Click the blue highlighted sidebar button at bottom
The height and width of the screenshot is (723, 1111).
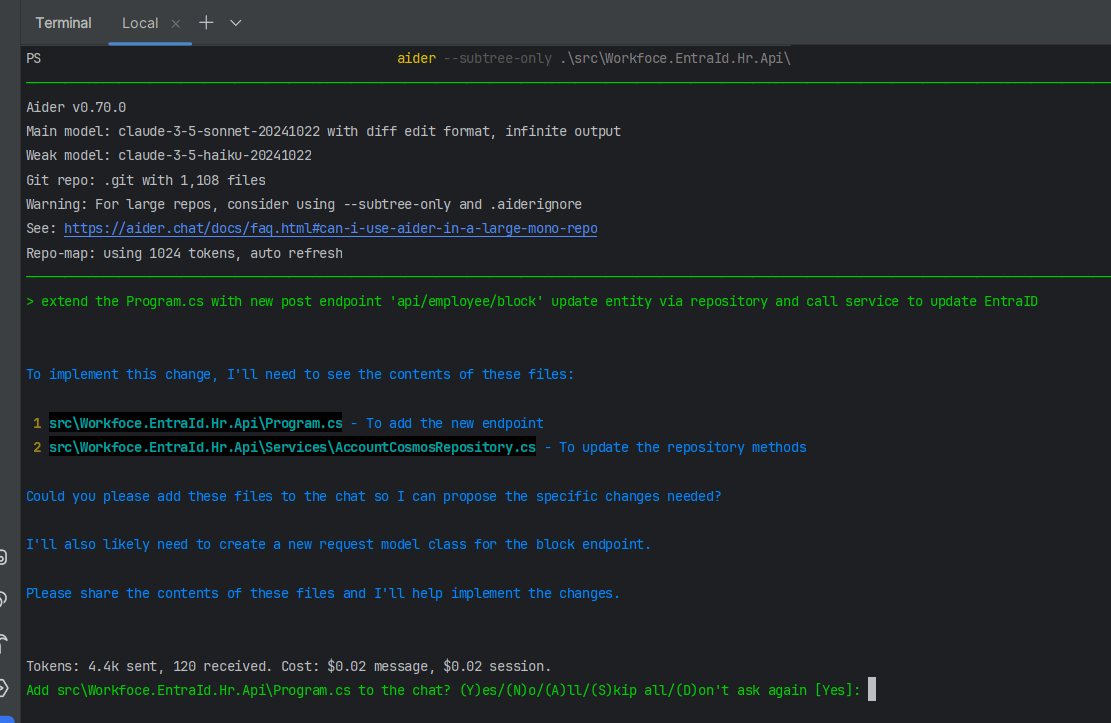click(5, 719)
